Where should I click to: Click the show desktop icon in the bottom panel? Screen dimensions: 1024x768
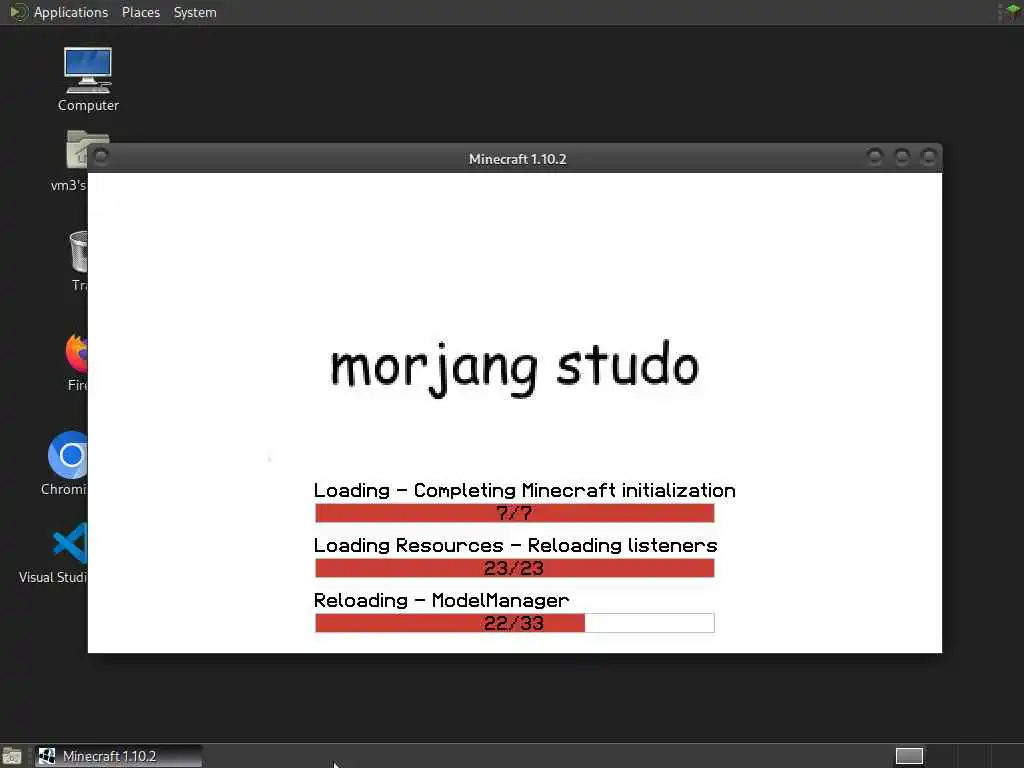pyautogui.click(x=12, y=756)
